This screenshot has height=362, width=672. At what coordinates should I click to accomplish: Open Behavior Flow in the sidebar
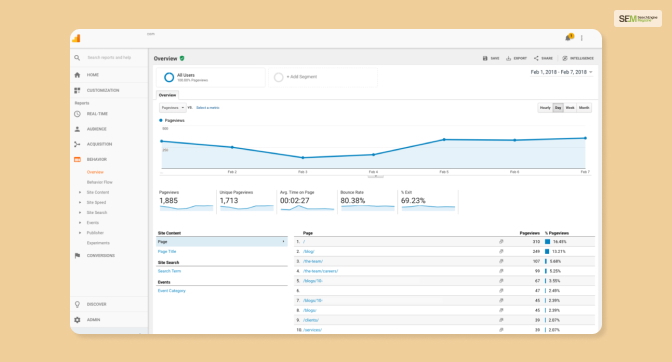point(99,182)
